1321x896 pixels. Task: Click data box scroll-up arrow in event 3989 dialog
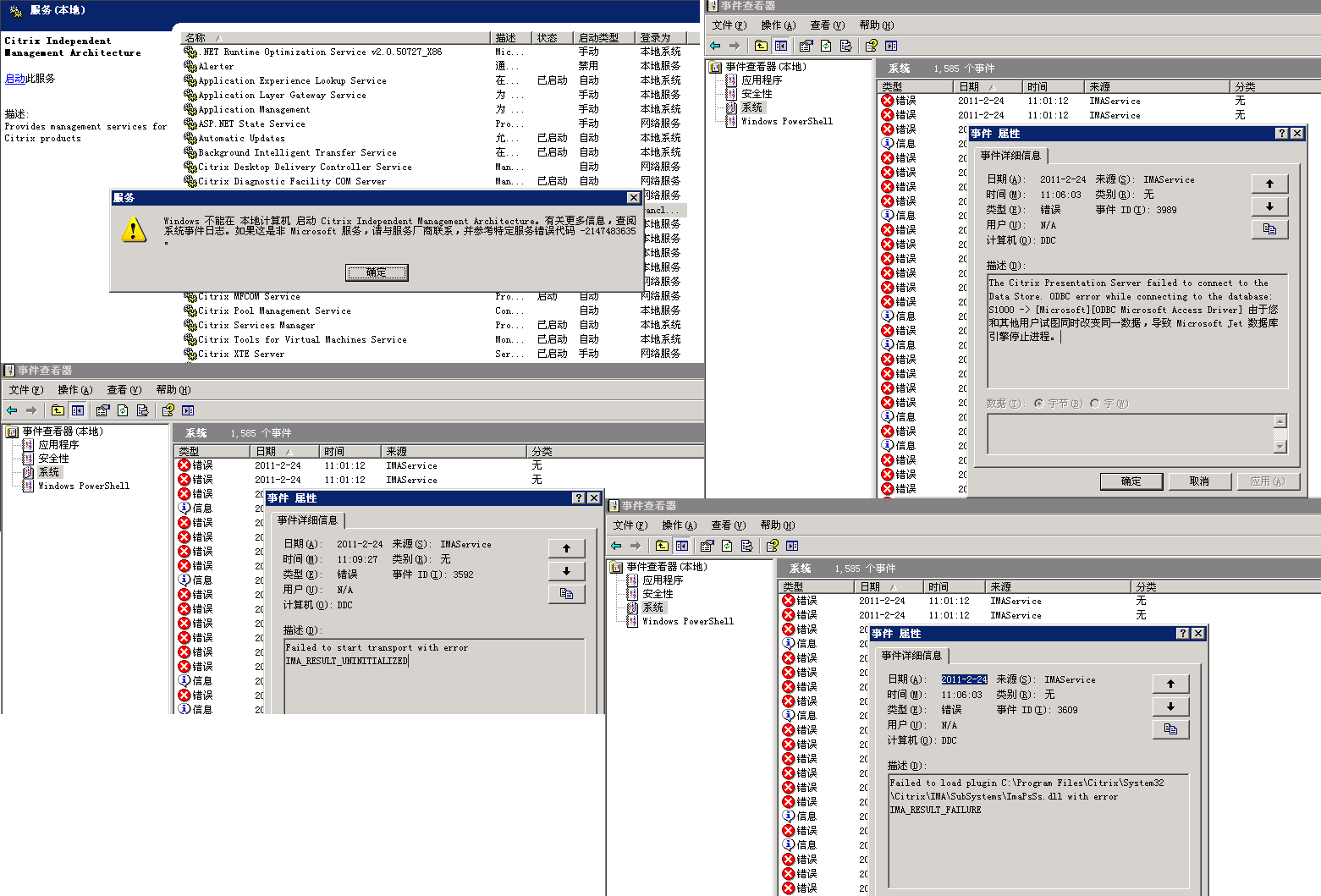[x=1280, y=421]
